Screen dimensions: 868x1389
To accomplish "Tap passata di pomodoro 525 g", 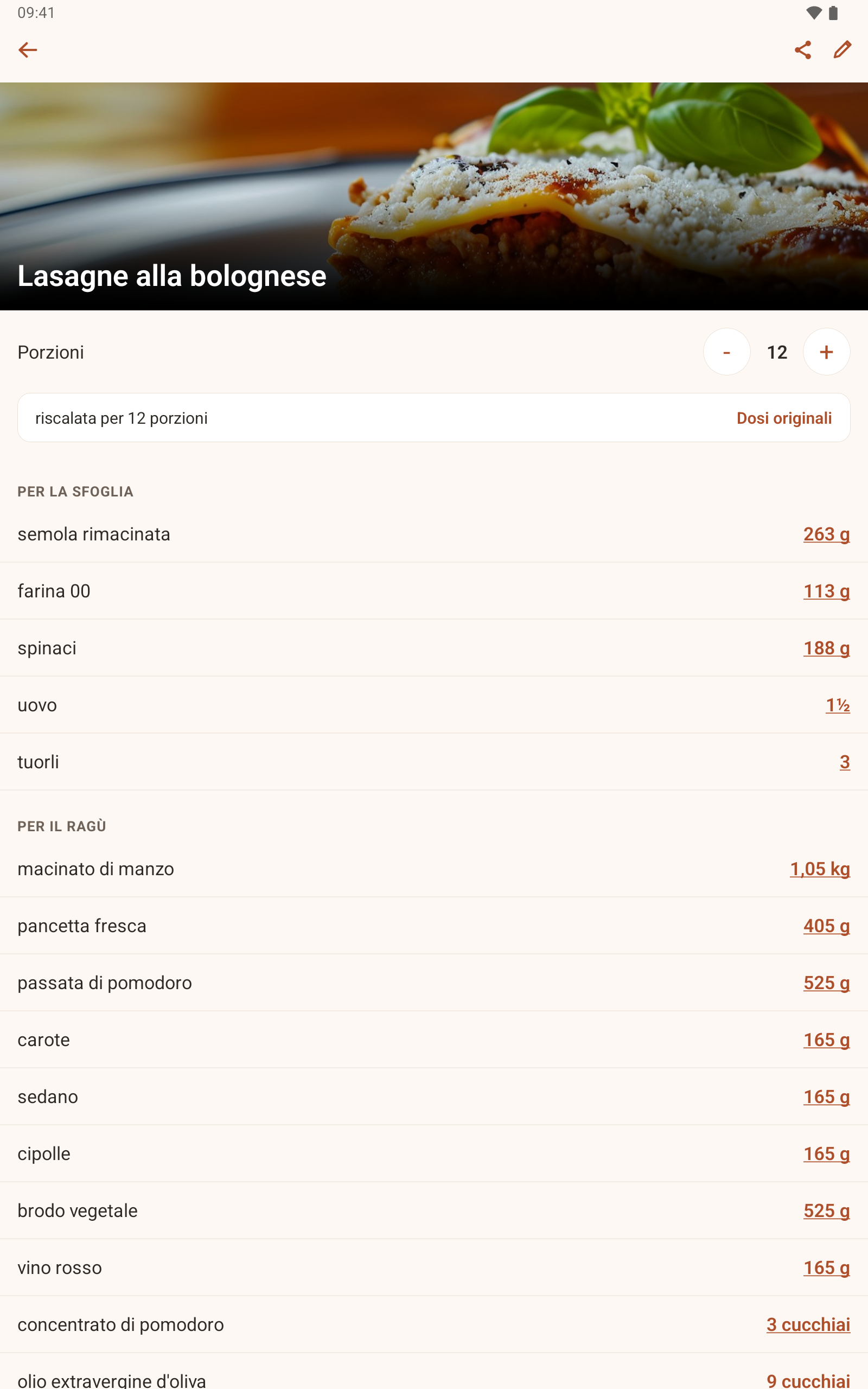I will pyautogui.click(x=826, y=983).
